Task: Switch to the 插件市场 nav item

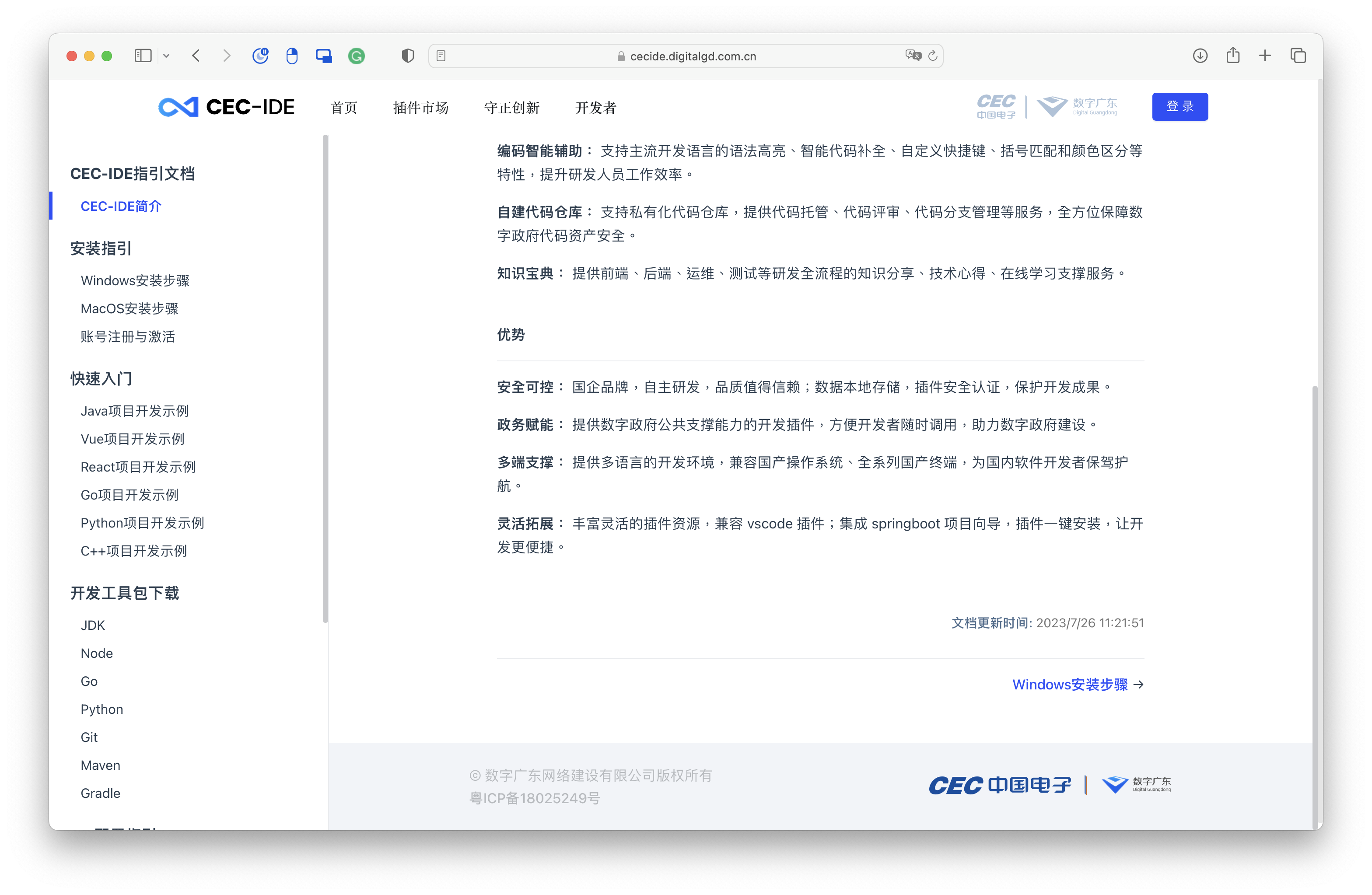Action: click(x=420, y=107)
